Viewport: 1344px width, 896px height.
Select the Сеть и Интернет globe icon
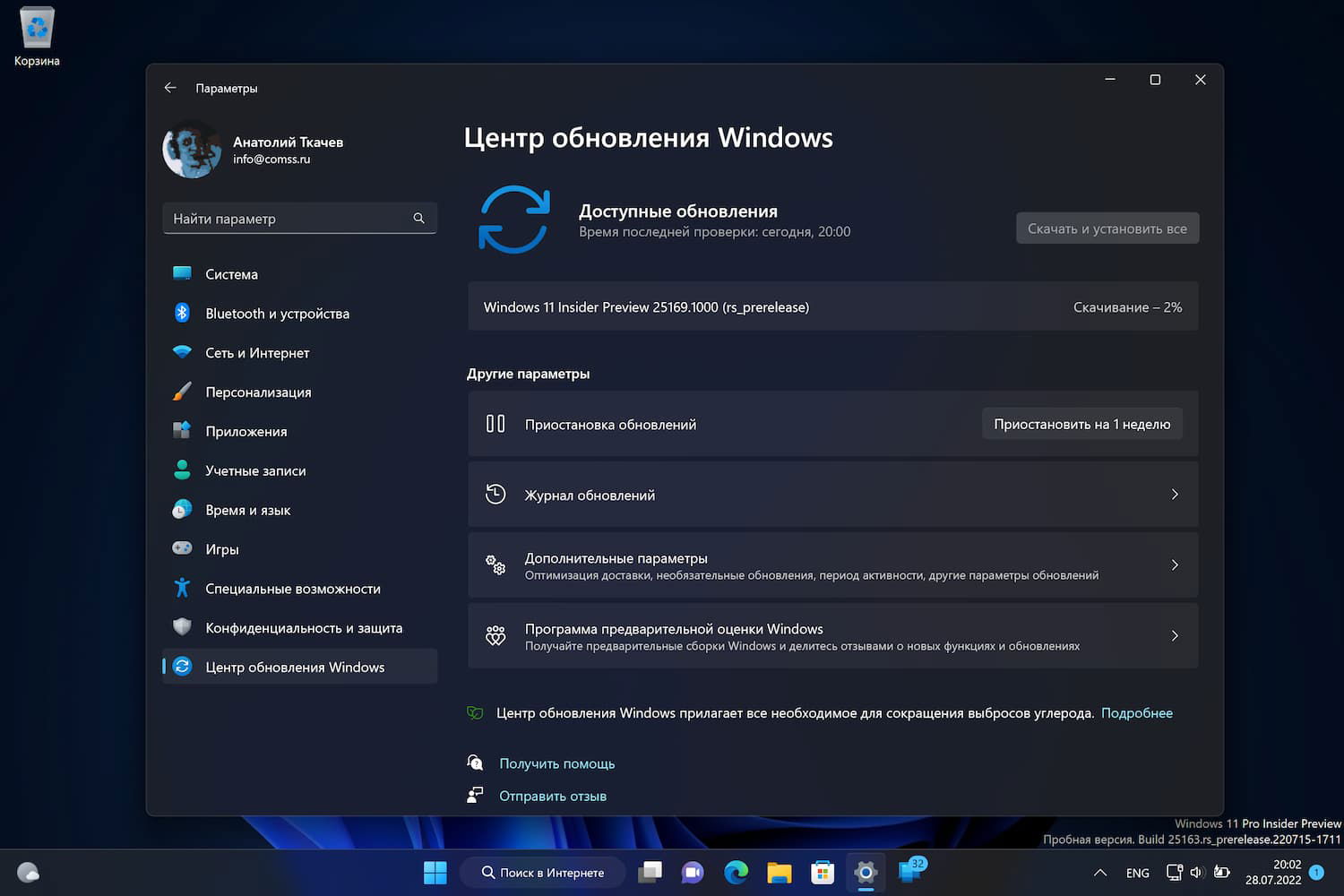pyautogui.click(x=182, y=353)
